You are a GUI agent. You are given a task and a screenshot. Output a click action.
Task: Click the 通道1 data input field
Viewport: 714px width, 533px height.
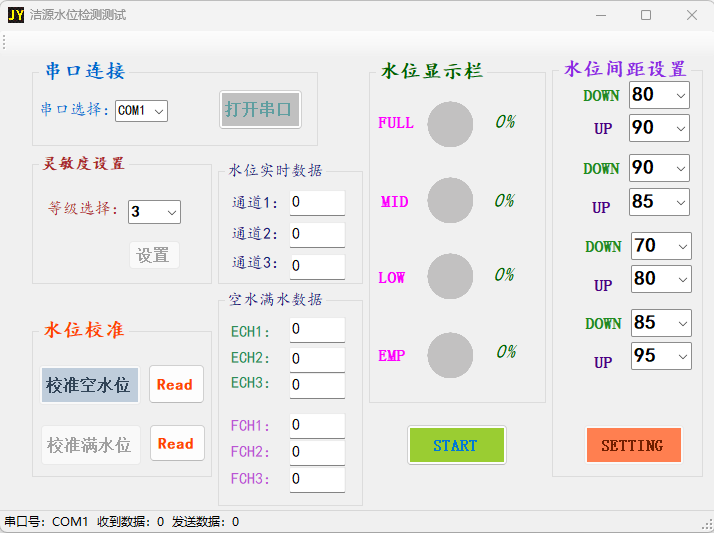(x=317, y=203)
